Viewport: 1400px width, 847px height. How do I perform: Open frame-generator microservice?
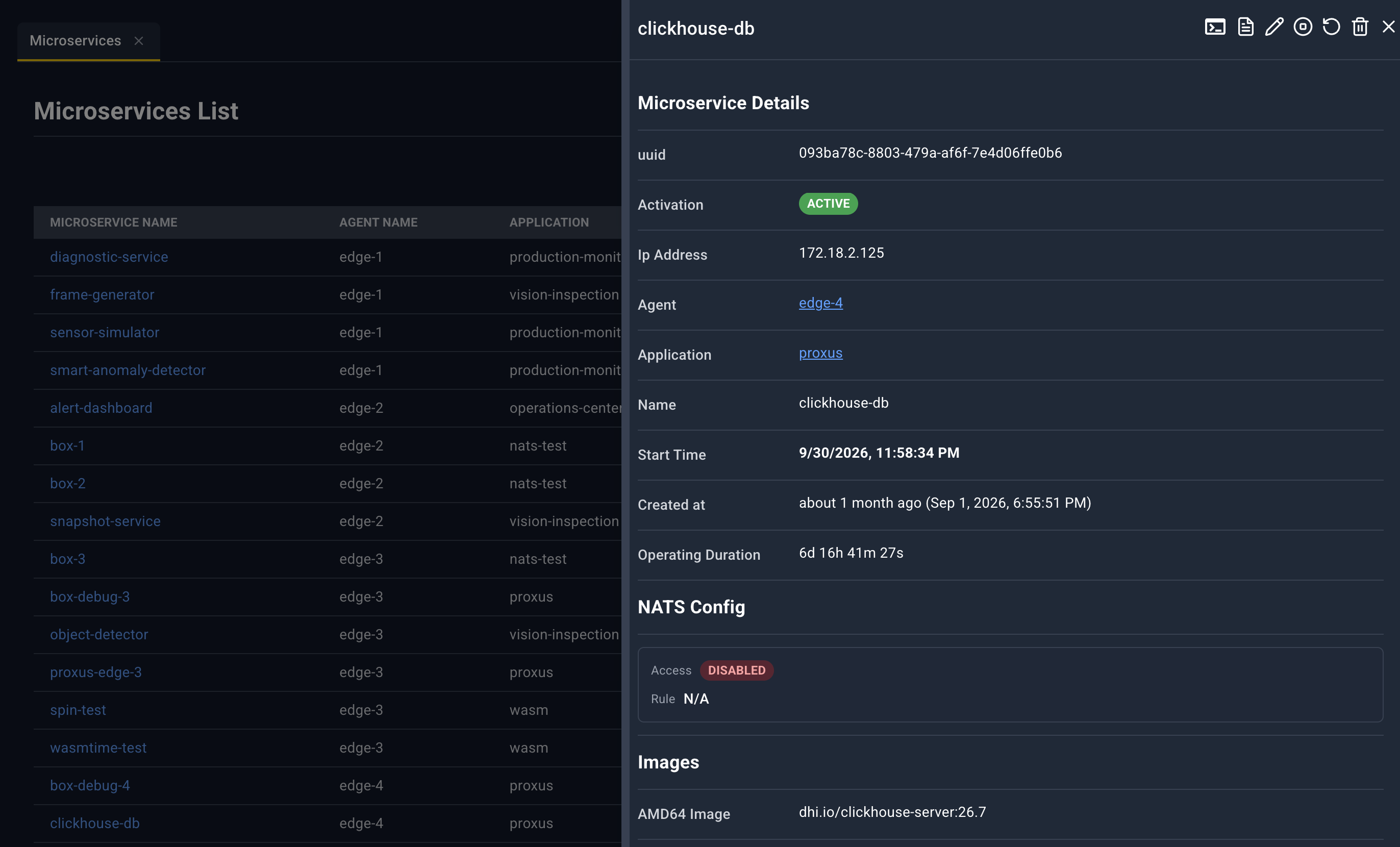[102, 294]
